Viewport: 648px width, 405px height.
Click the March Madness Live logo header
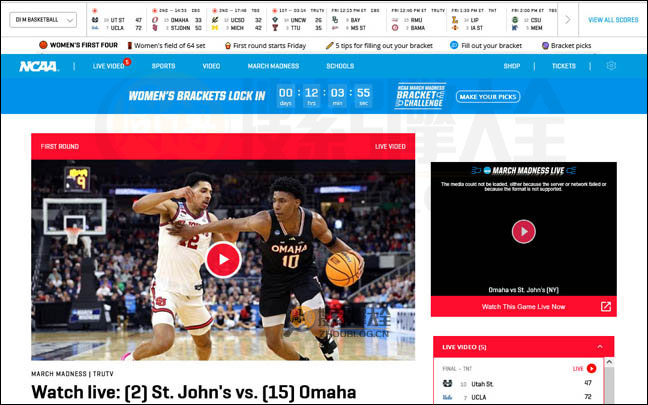click(524, 170)
